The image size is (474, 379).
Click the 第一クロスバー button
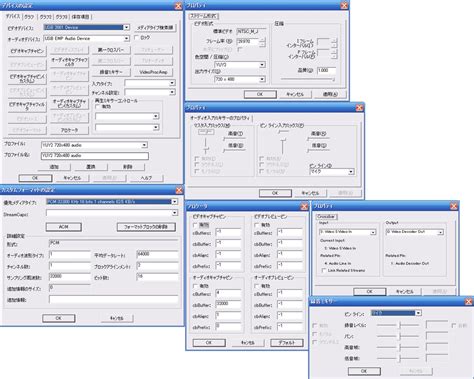(x=111, y=50)
